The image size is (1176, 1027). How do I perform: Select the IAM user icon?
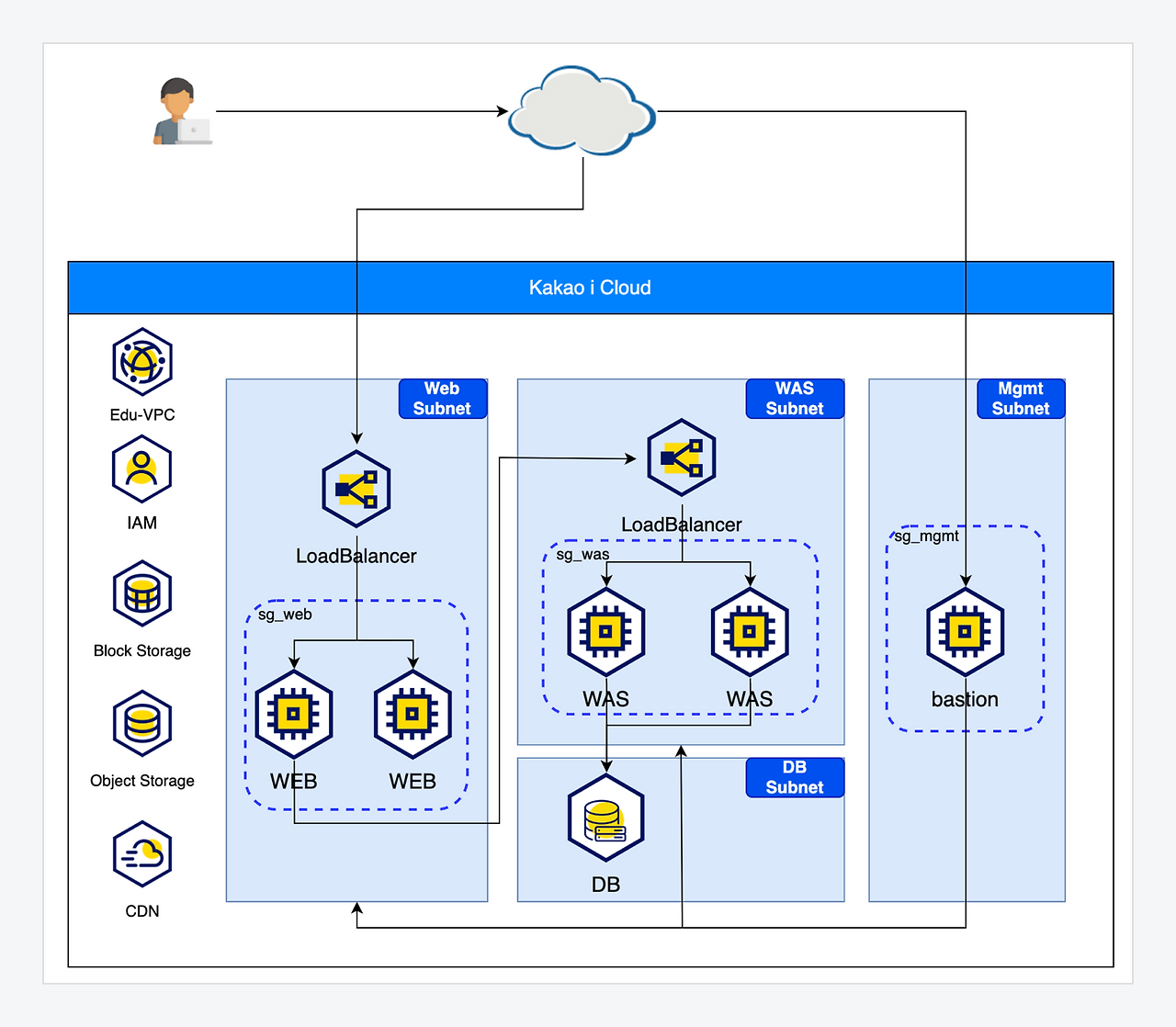pyautogui.click(x=142, y=469)
